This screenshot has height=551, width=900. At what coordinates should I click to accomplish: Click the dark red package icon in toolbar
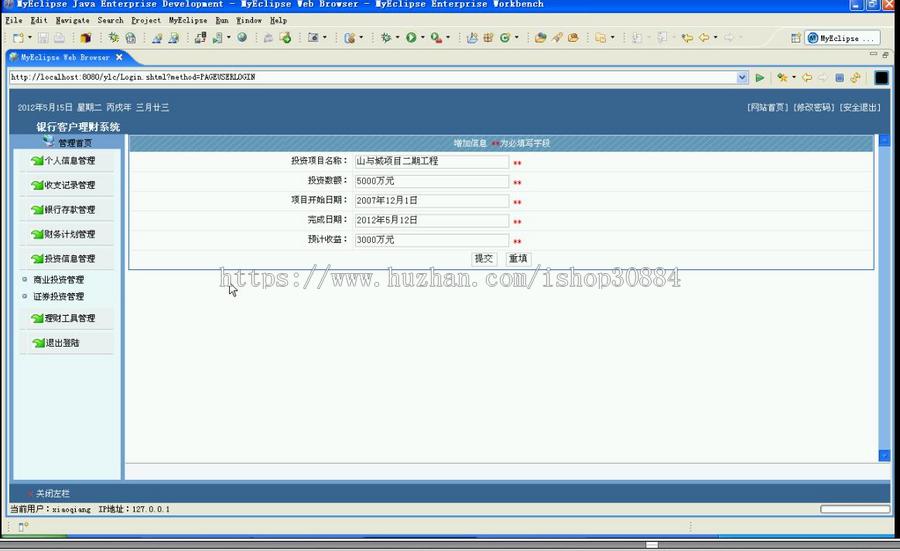click(x=86, y=38)
